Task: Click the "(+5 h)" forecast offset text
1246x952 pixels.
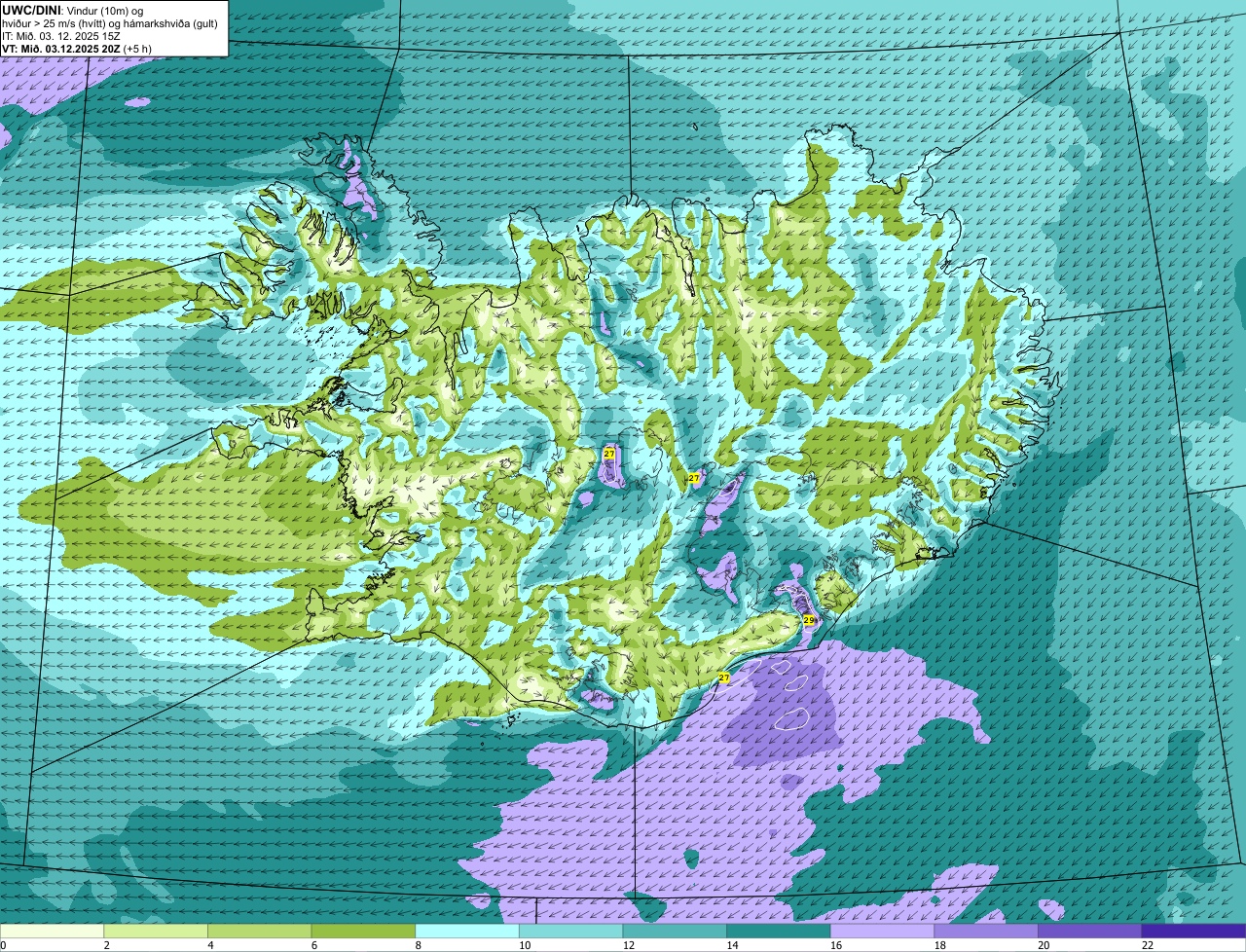Action: (x=137, y=49)
